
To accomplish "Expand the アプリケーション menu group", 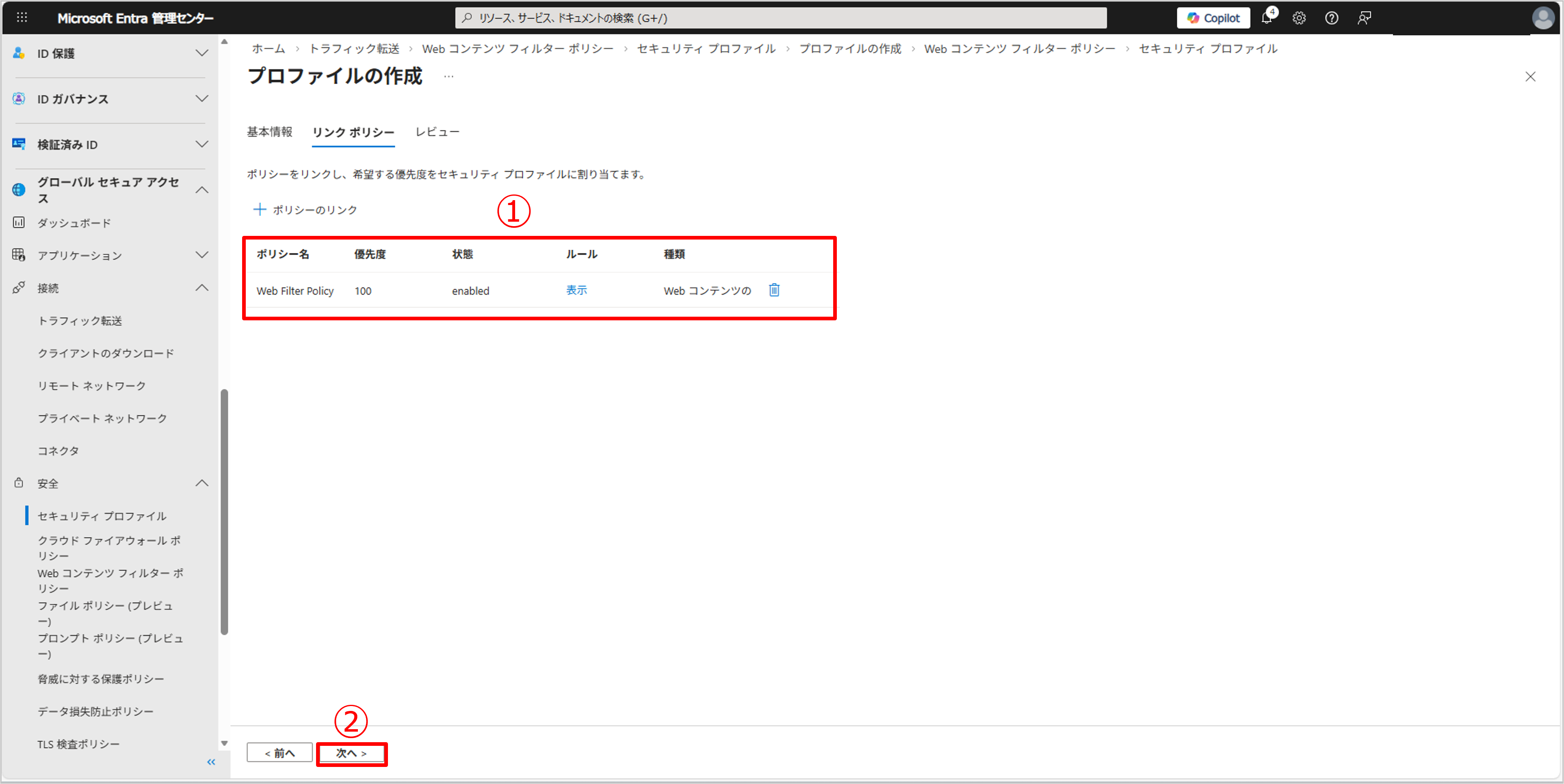I will tap(201, 255).
